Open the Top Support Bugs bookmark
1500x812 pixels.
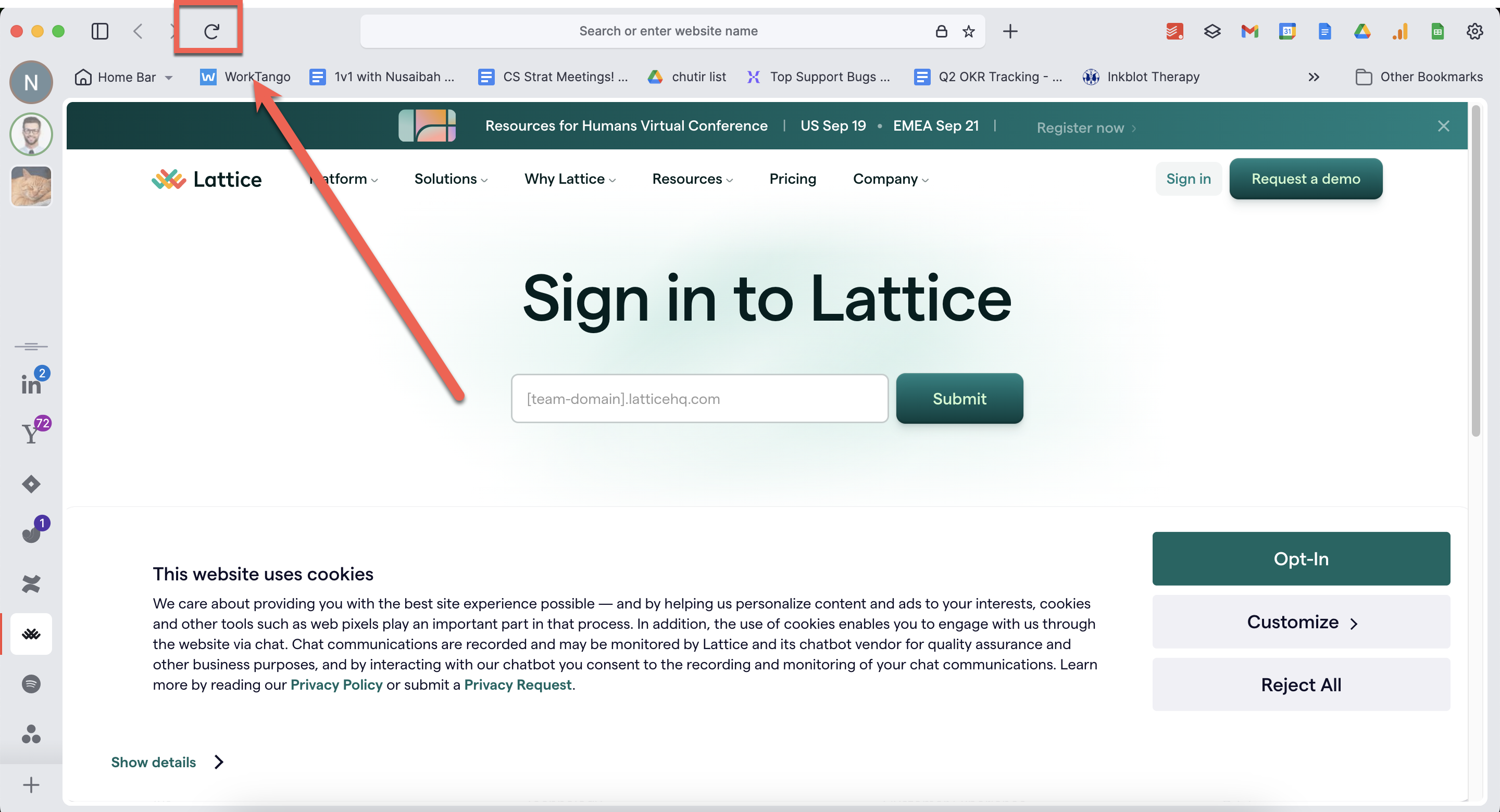tap(818, 77)
